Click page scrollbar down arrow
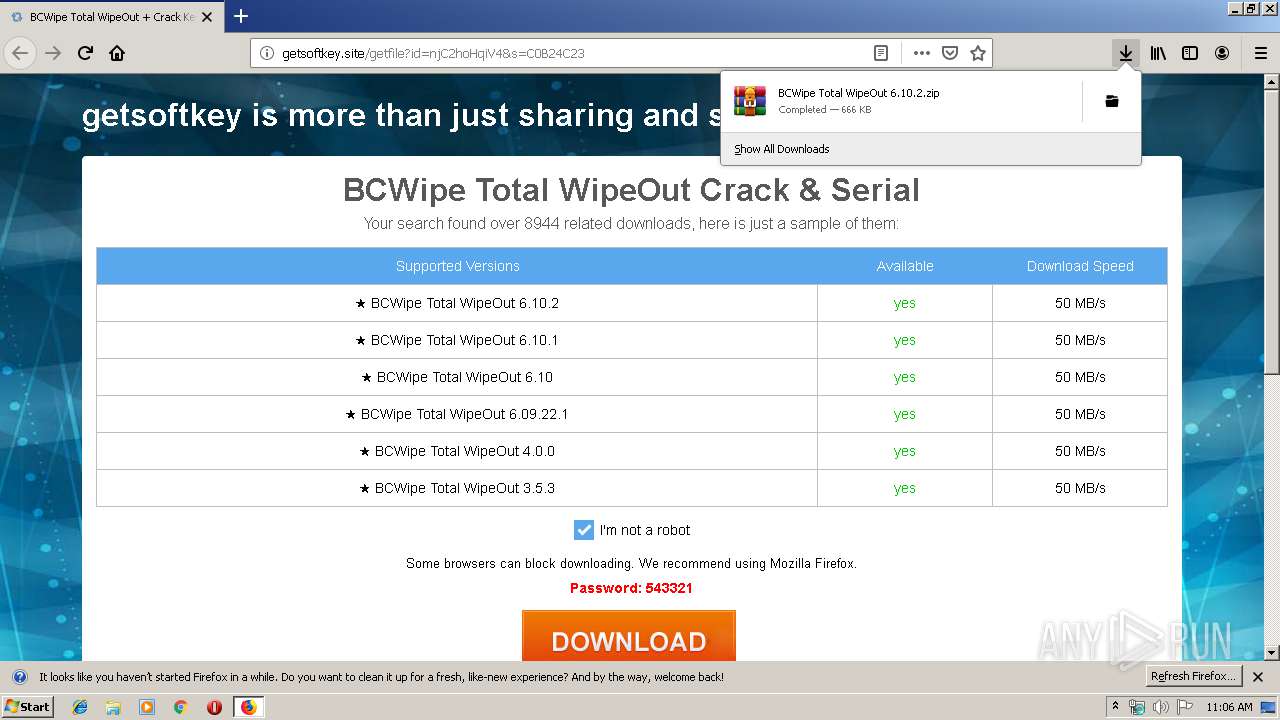The height and width of the screenshot is (720, 1280). click(x=1272, y=653)
